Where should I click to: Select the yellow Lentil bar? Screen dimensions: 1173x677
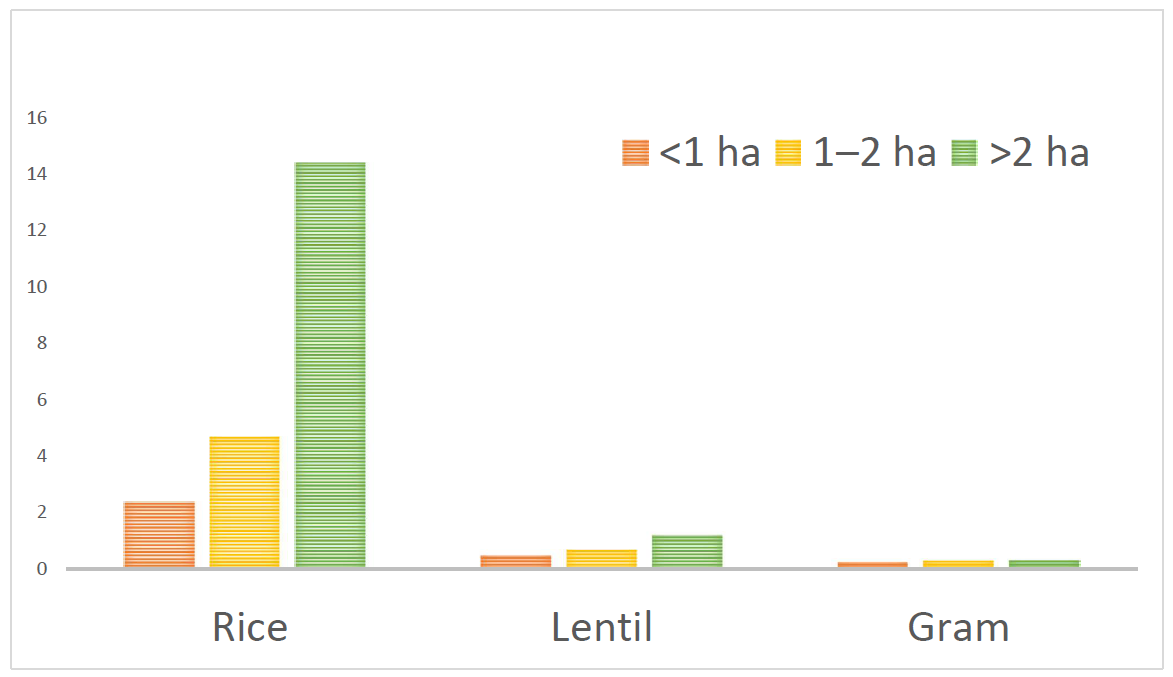coord(601,558)
